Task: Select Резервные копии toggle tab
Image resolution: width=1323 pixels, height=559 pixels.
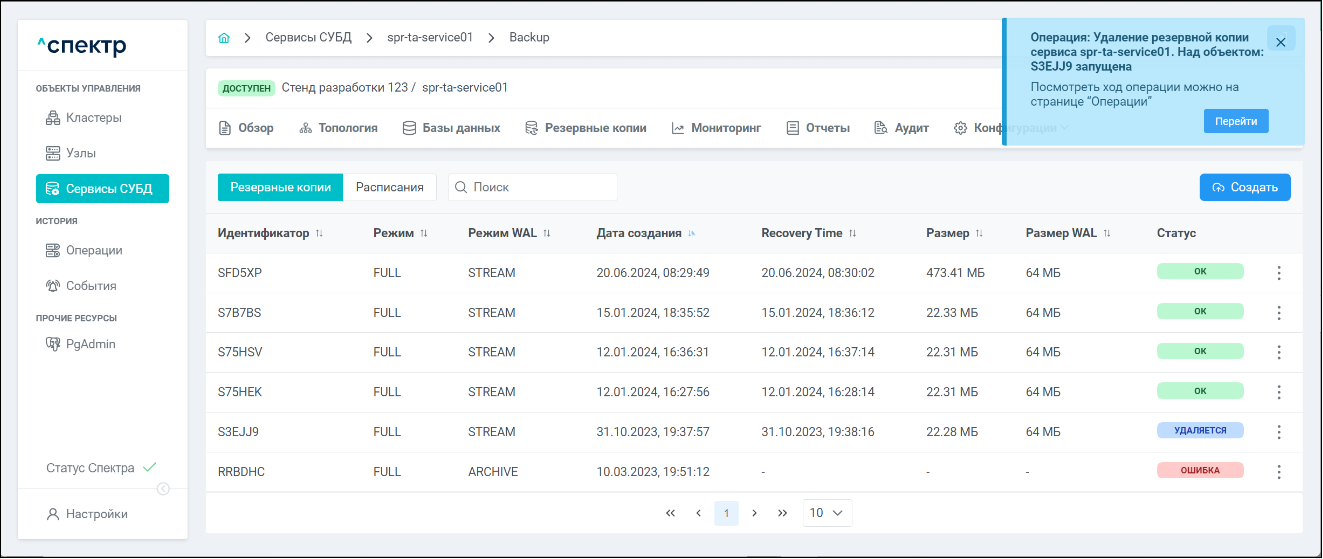Action: pos(280,187)
